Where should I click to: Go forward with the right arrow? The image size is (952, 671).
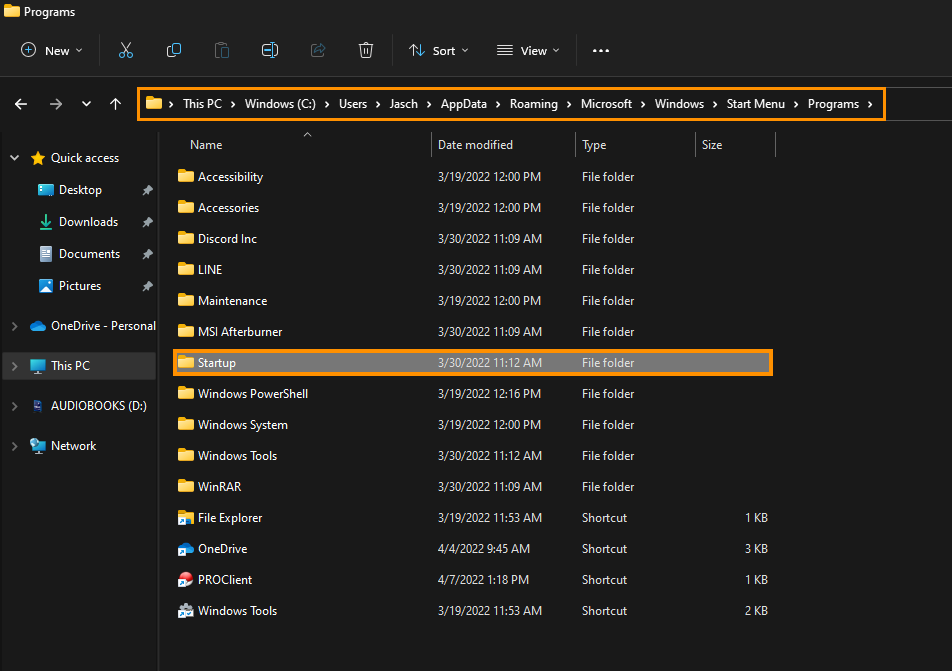click(56, 104)
